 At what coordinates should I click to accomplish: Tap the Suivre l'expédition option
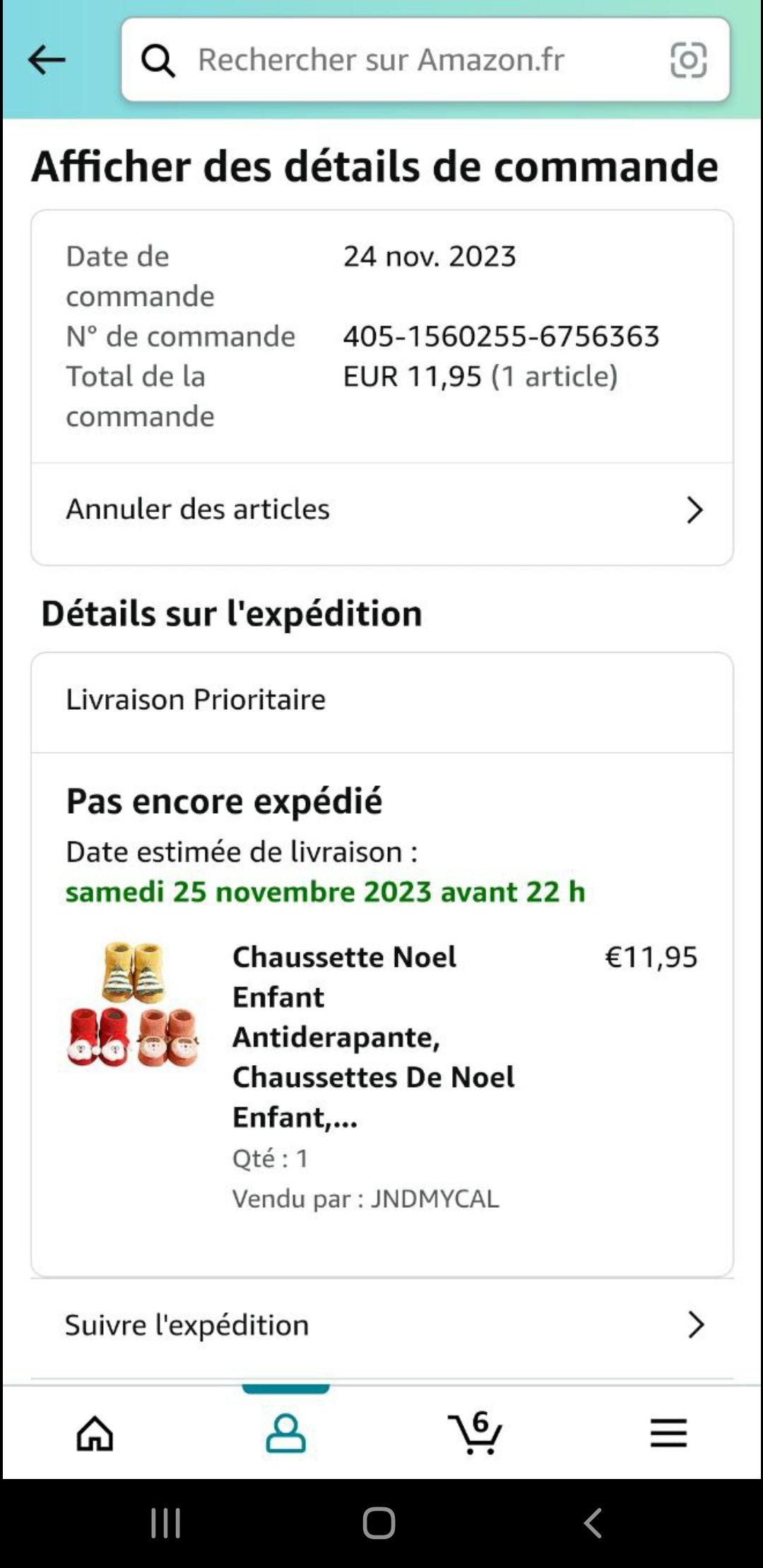(187, 1325)
